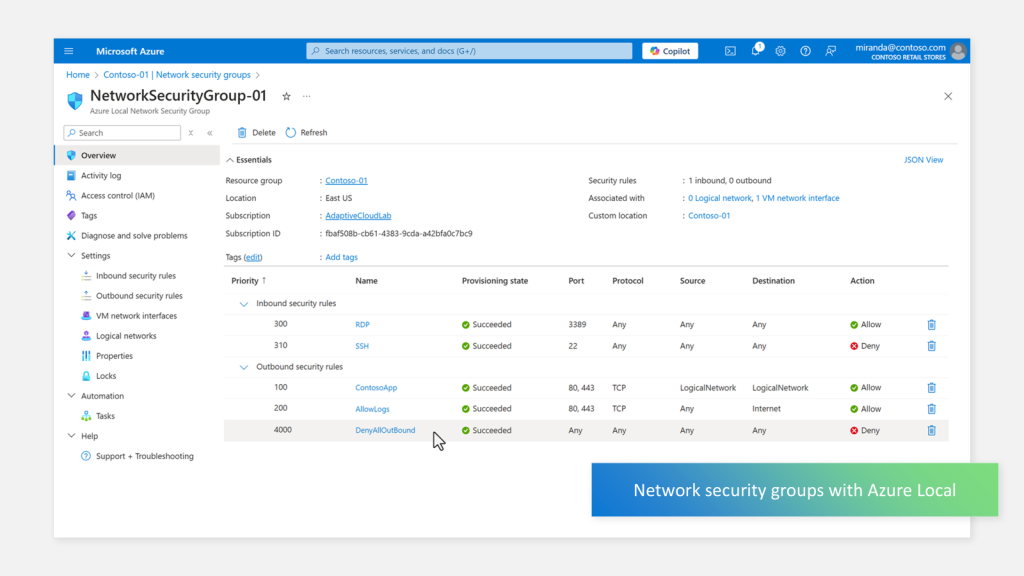Open more options ellipsis next to title
The height and width of the screenshot is (576, 1024).
click(x=306, y=97)
